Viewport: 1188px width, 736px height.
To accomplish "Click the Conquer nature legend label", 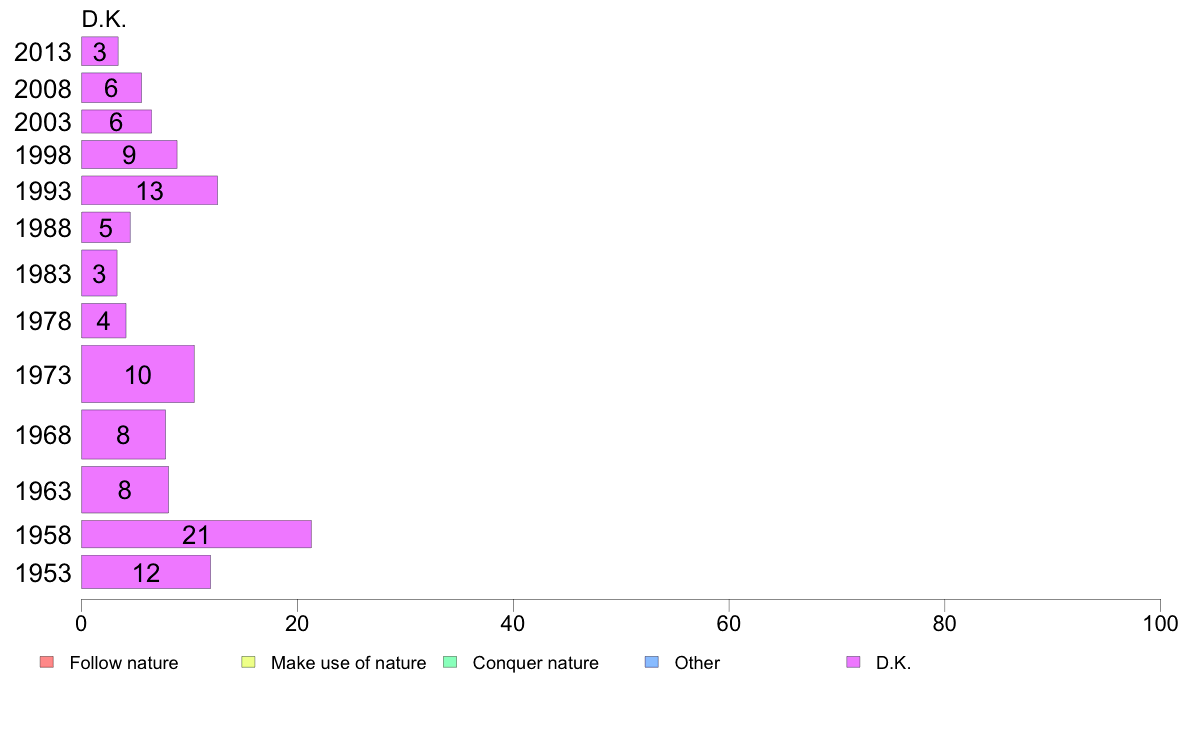I will click(535, 663).
